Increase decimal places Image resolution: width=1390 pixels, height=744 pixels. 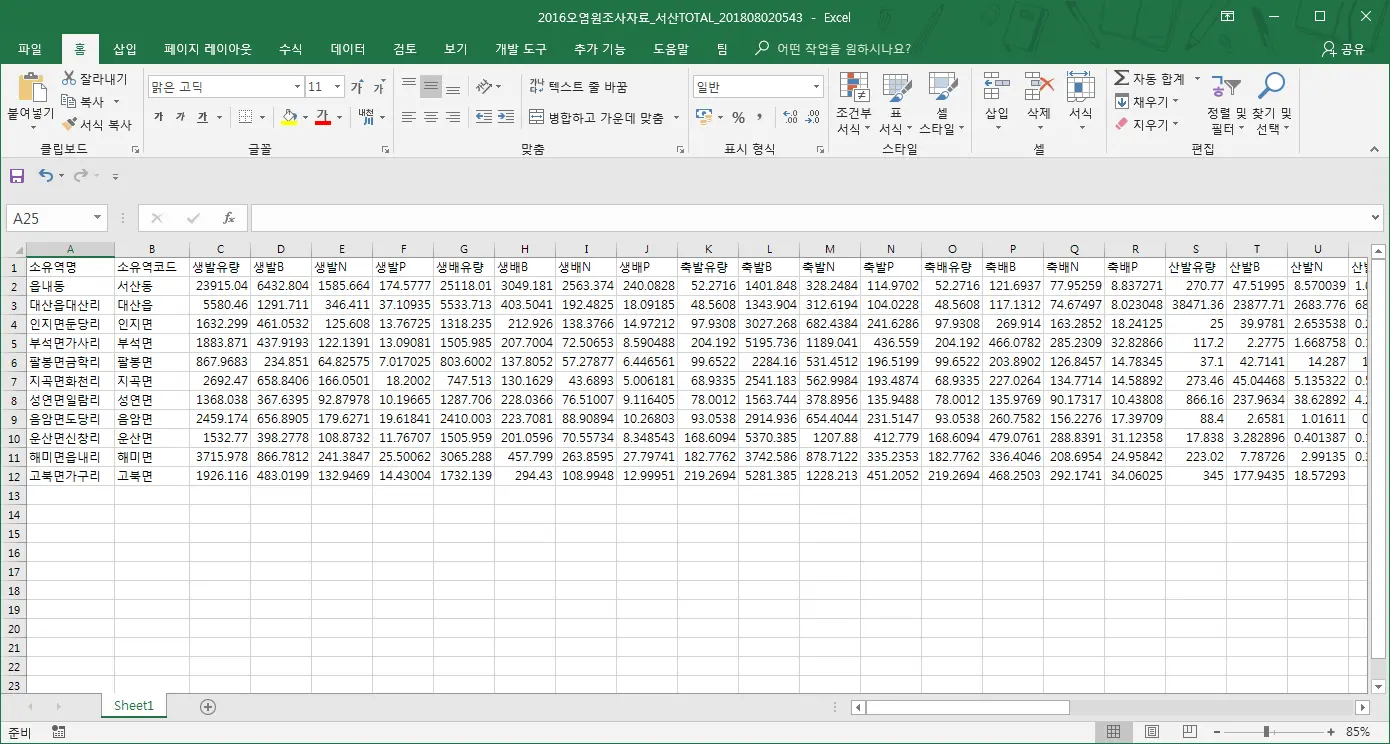pos(791,118)
